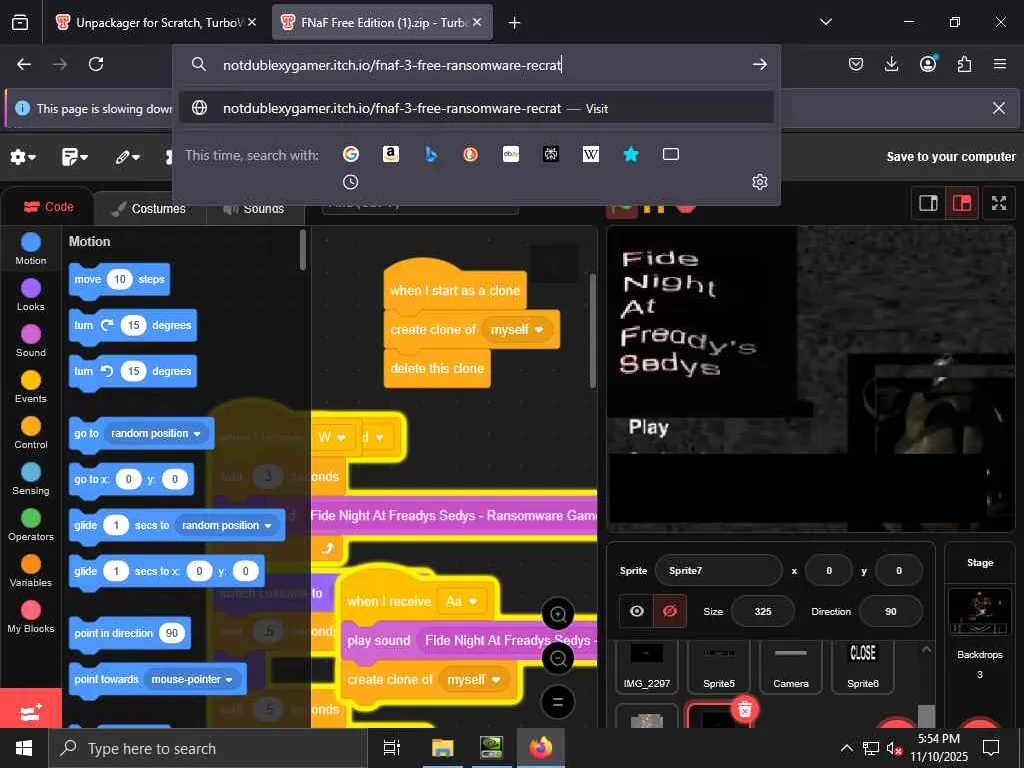The height and width of the screenshot is (768, 1024).
Task: Expand Aa message dropdown in when I receive
Action: [x=462, y=601]
